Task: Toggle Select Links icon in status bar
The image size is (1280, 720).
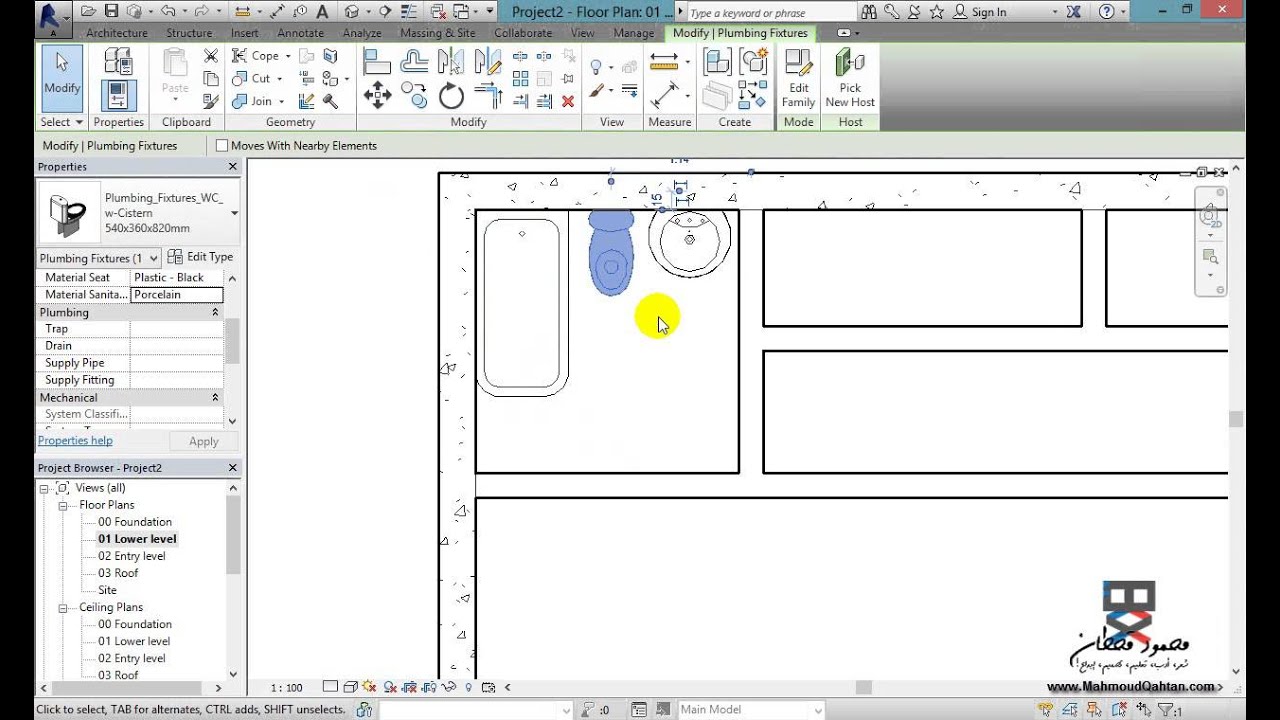Action: pyautogui.click(x=1046, y=710)
